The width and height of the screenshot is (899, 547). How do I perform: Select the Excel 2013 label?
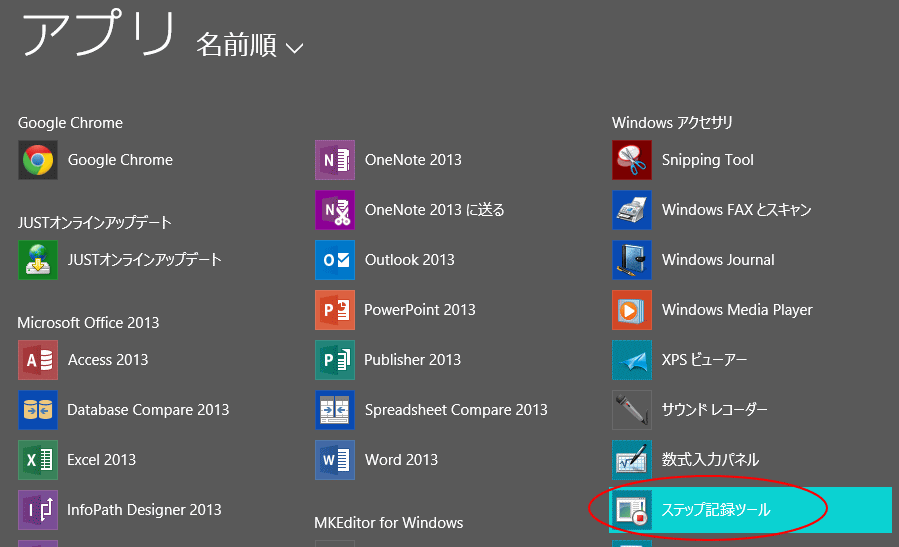coord(101,460)
